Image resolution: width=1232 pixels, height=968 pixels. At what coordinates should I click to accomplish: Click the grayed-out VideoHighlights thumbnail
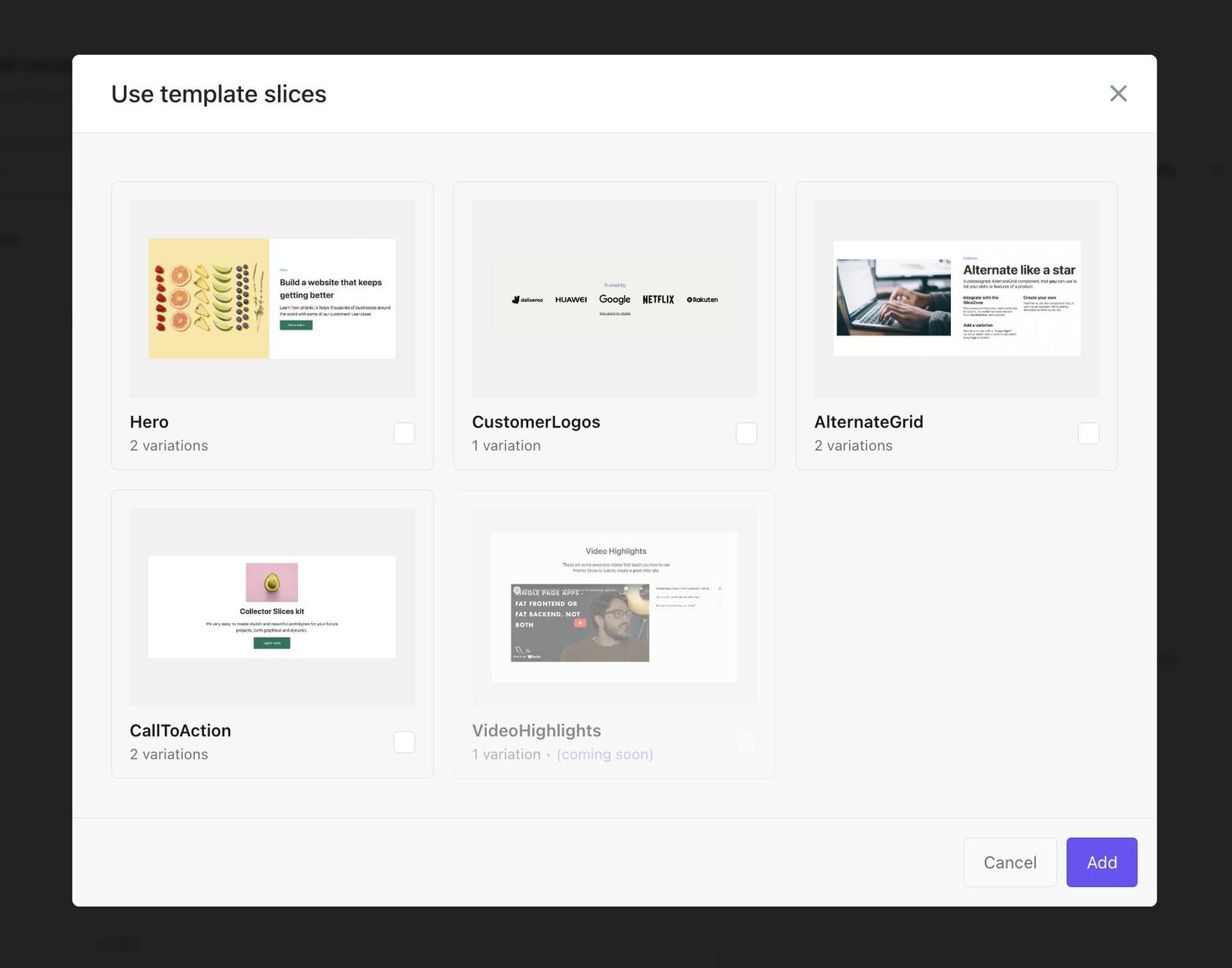(x=614, y=608)
